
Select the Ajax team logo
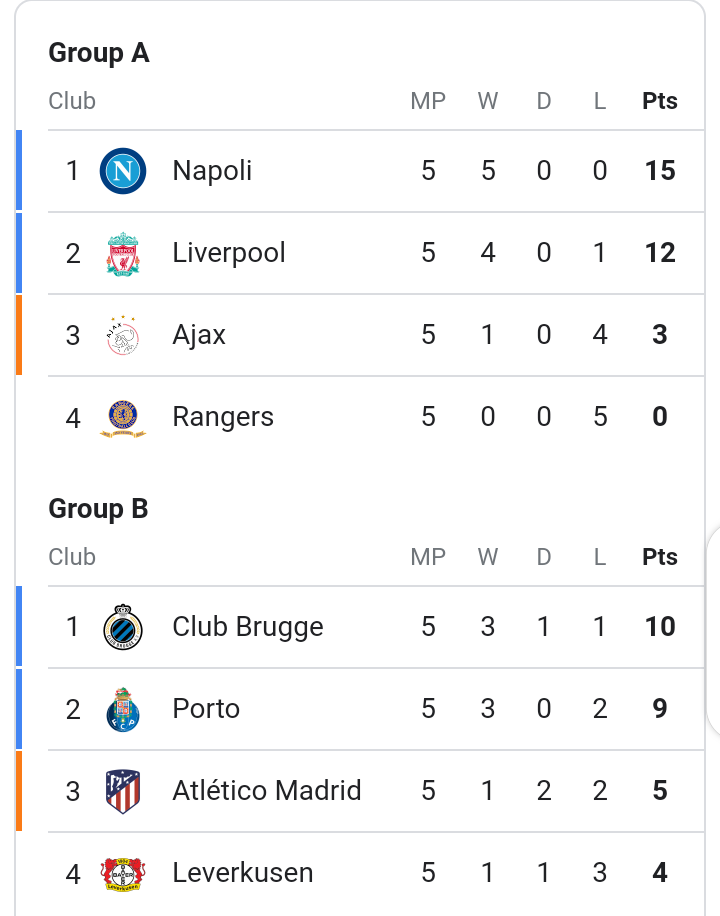(x=123, y=335)
